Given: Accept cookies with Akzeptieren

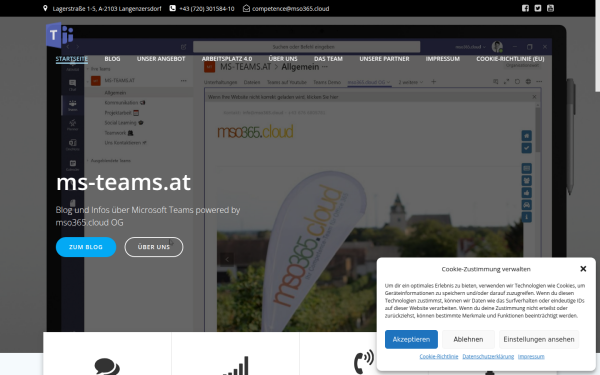Looking at the screenshot, I should [x=411, y=339].
